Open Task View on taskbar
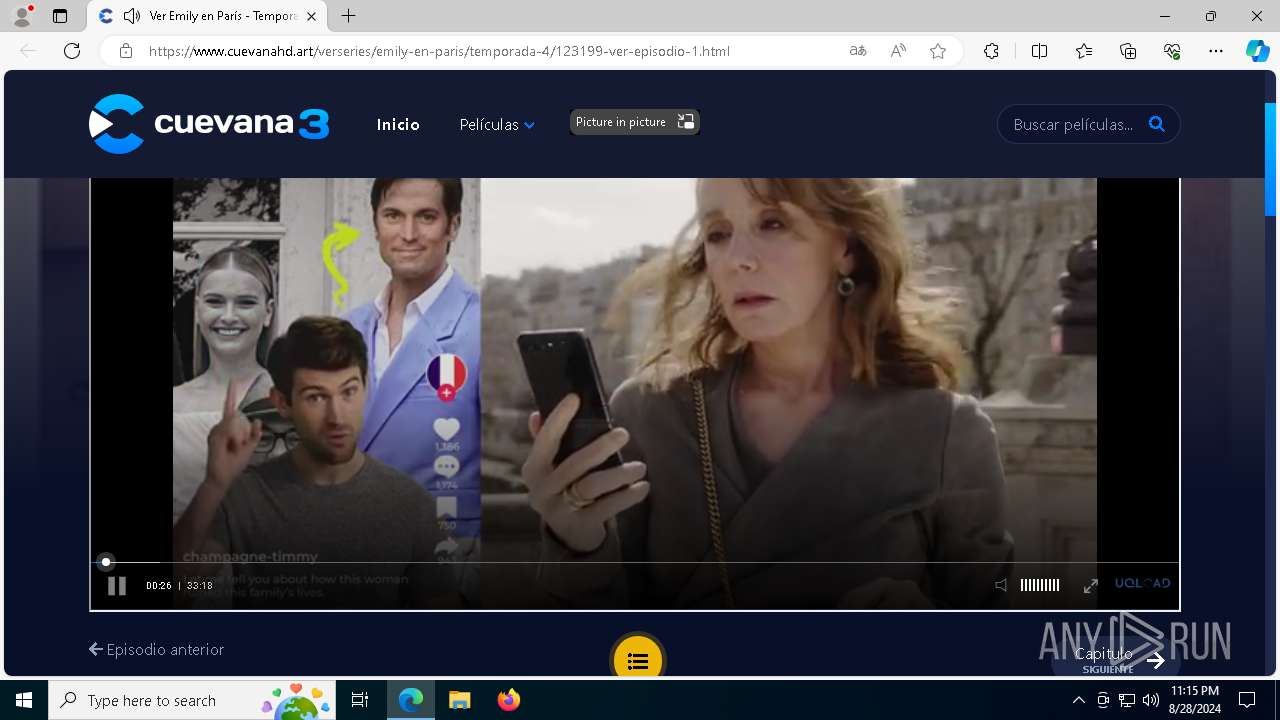The height and width of the screenshot is (720, 1280). (x=360, y=700)
